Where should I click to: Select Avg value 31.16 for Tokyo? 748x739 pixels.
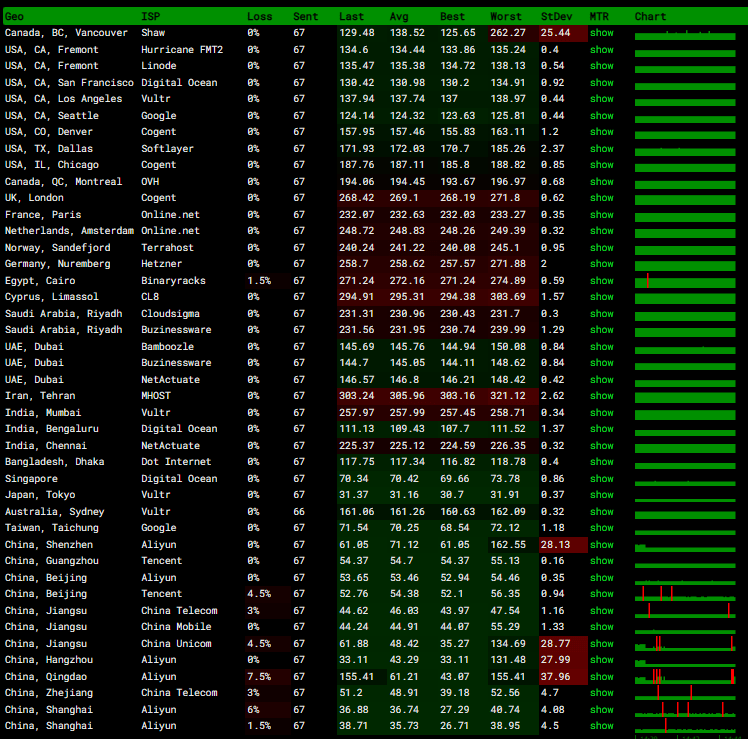coord(404,495)
